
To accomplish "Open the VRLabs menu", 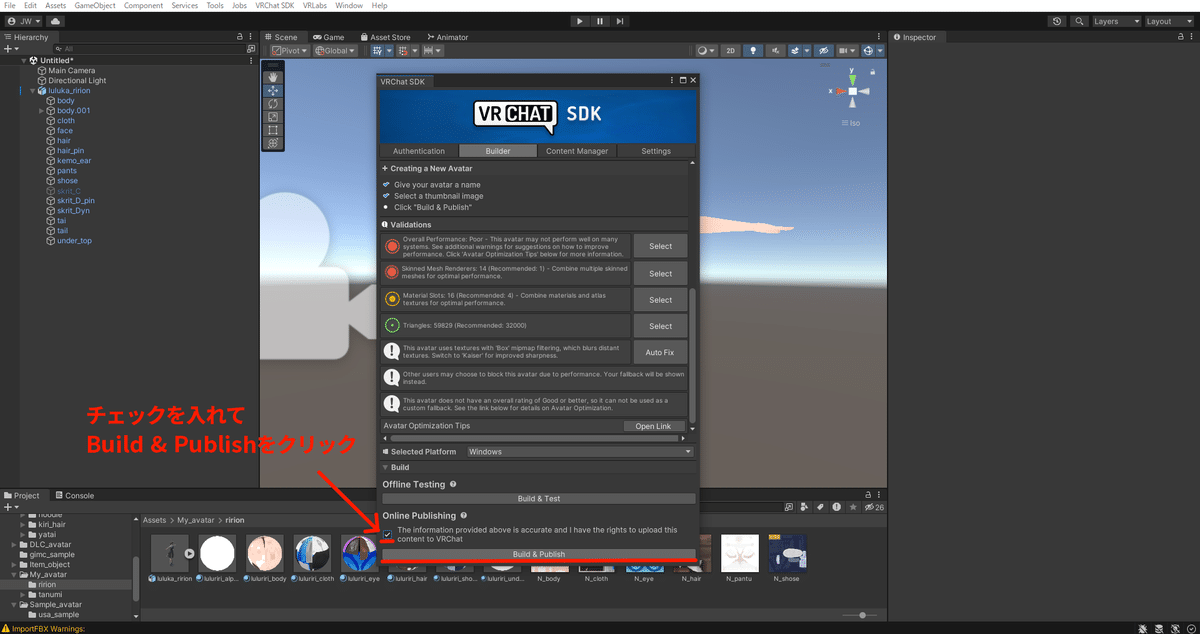I will 315,6.
